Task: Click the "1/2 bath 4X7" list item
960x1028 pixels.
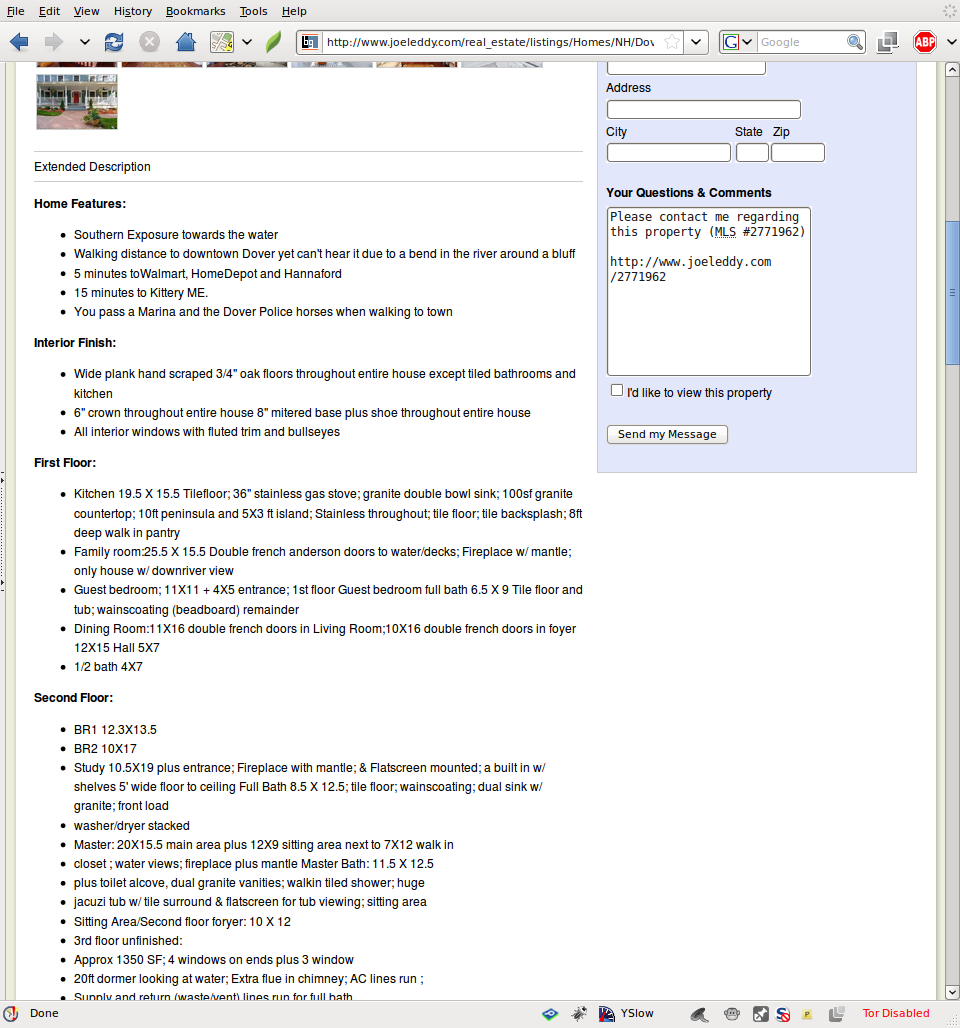Action: click(x=108, y=667)
